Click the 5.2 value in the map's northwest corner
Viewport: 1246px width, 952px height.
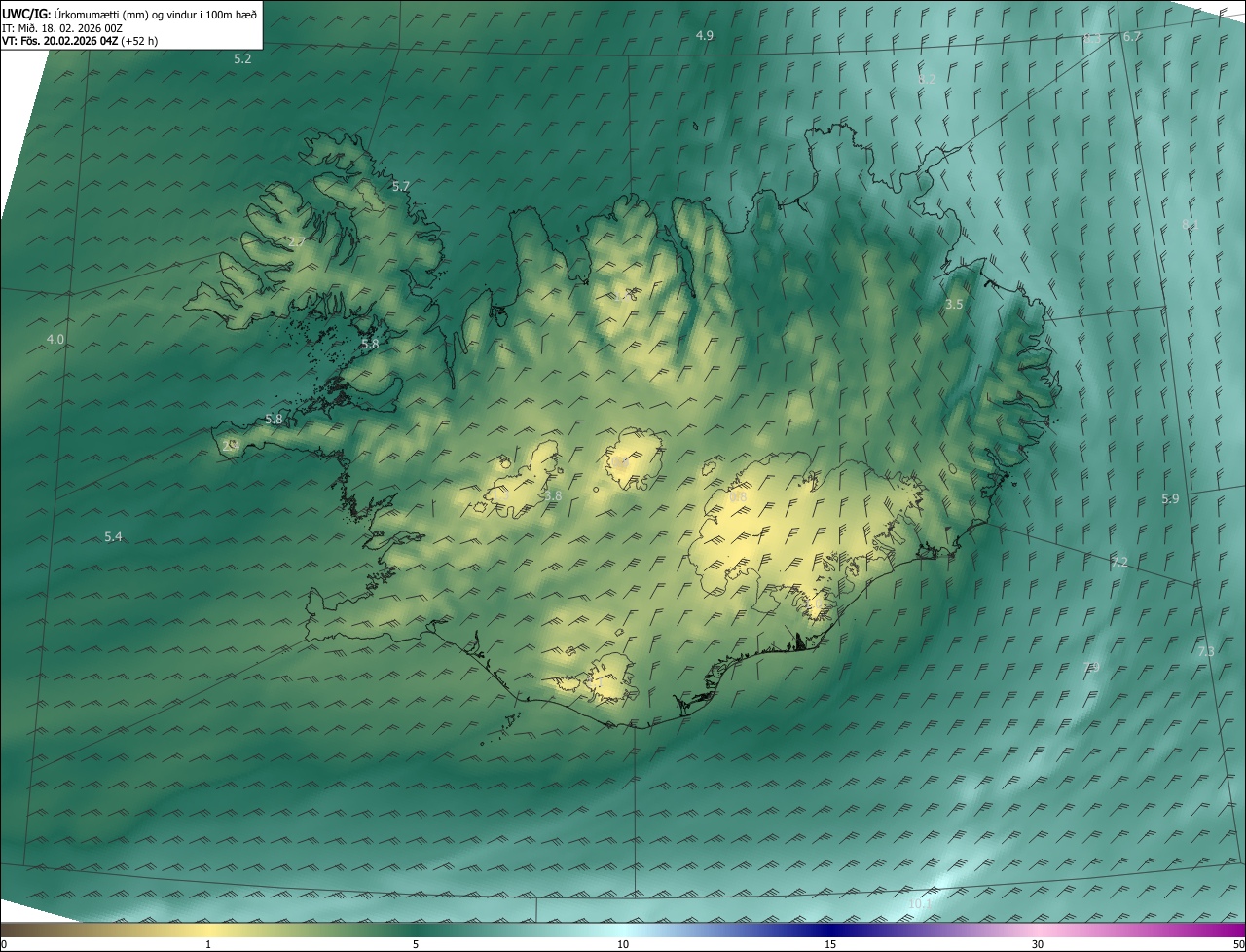point(242,59)
